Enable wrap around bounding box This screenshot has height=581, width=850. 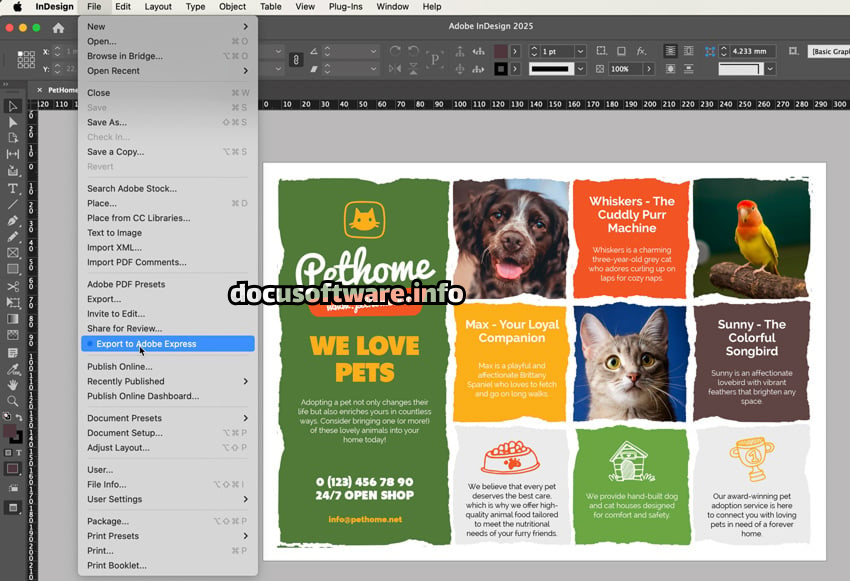coord(688,51)
